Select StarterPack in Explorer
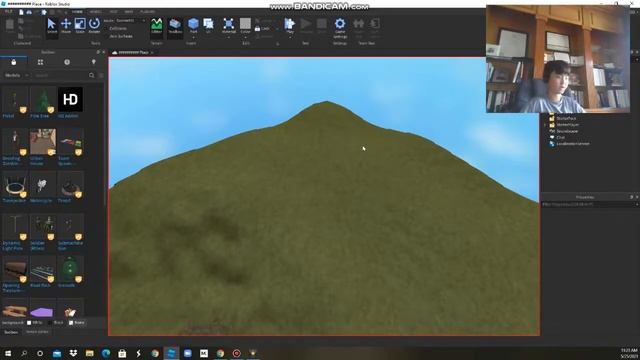Screen dimensions: 640x360 pos(567,118)
